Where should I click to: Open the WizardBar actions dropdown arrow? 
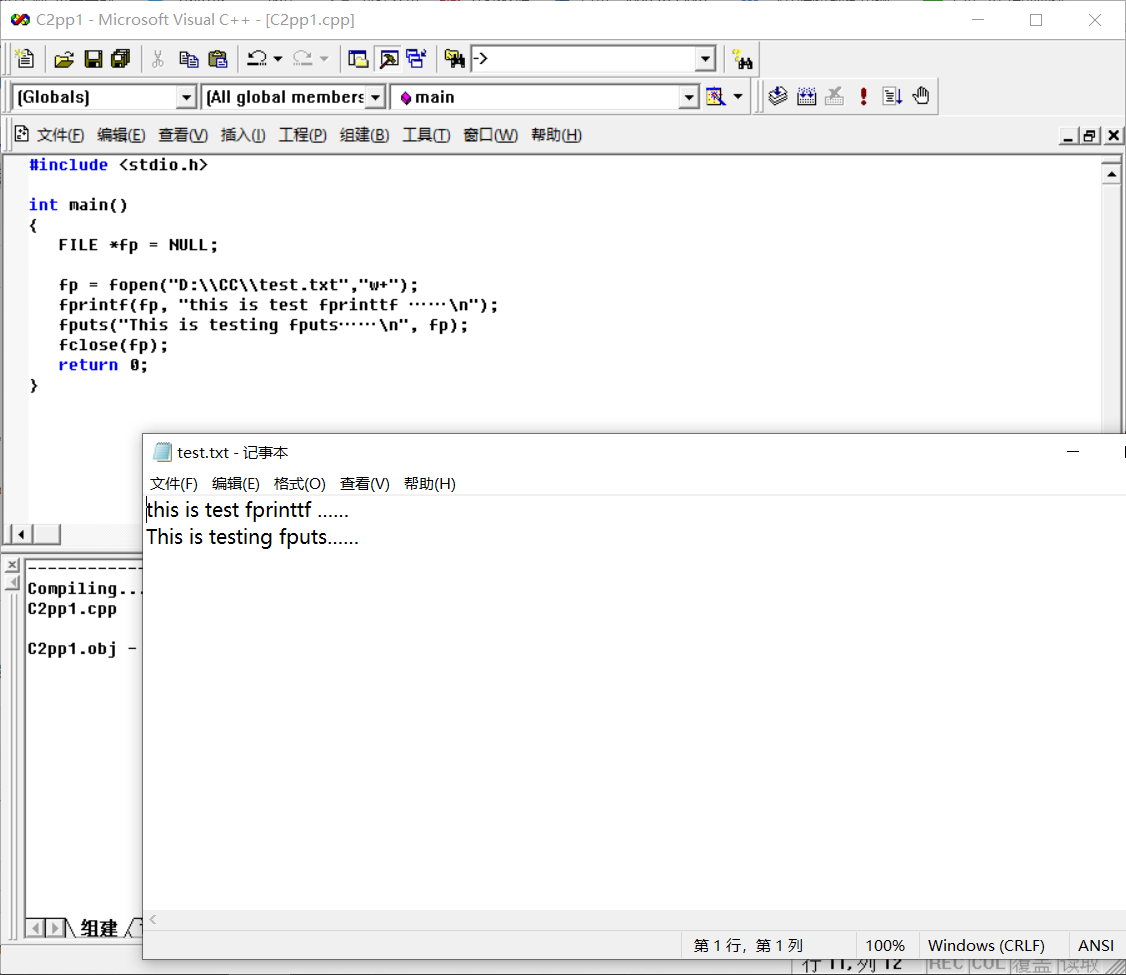738,96
